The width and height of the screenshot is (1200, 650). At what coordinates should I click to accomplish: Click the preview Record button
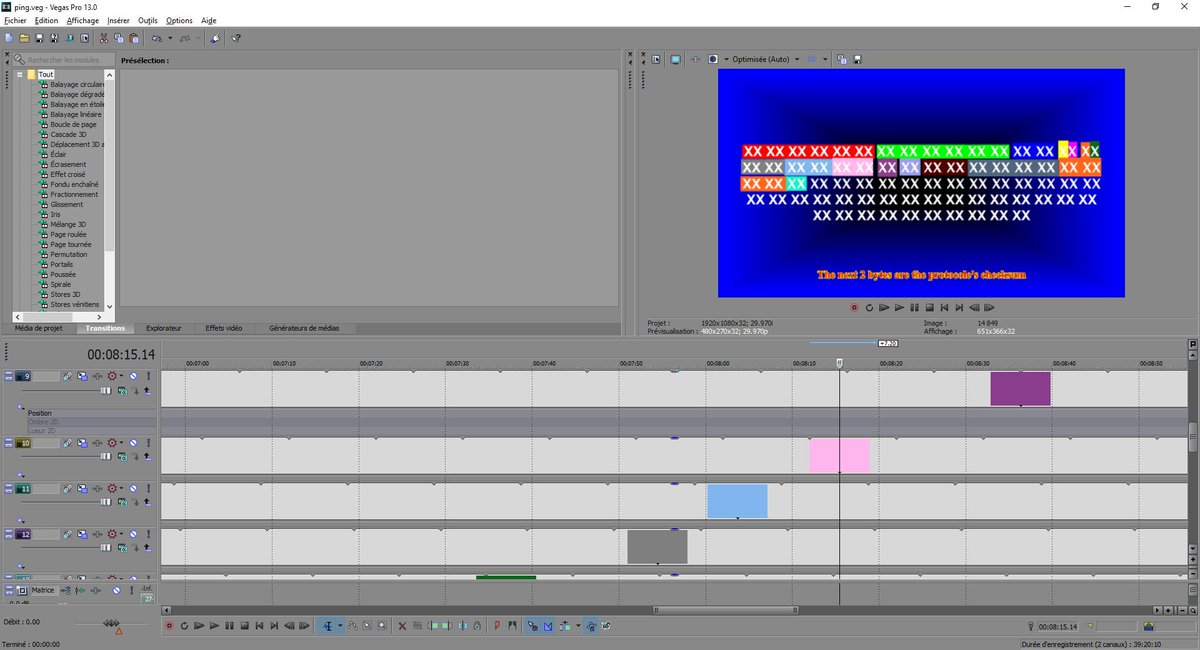click(854, 307)
